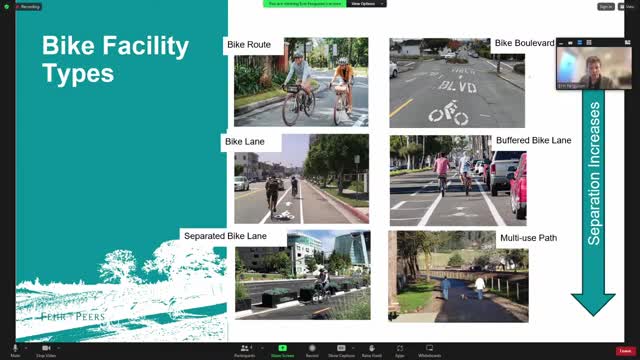Raise Hand using the hand icon

(371, 350)
